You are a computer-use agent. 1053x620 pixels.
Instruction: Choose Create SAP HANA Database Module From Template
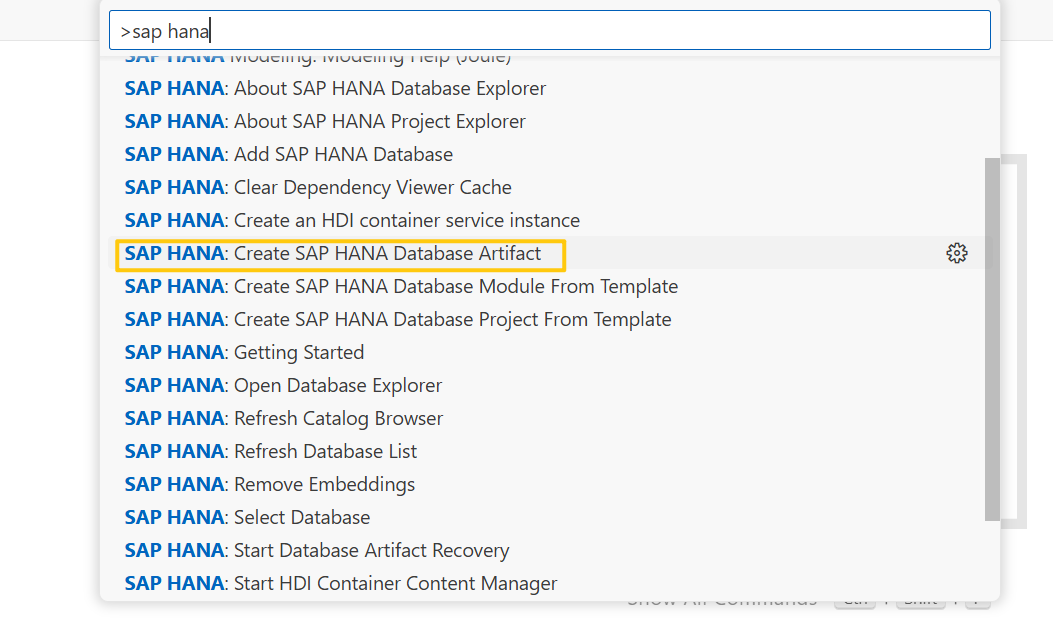(549, 286)
